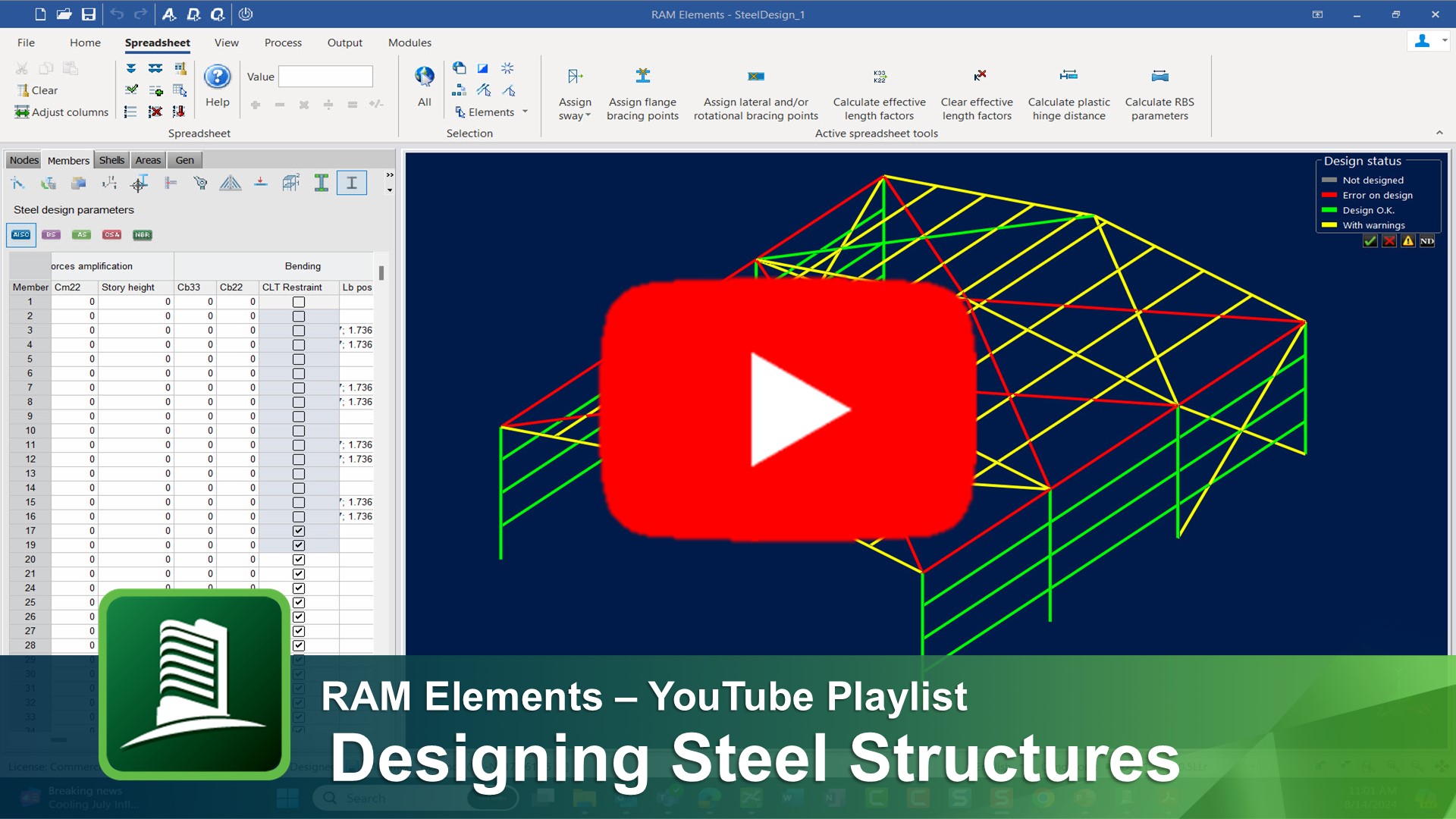
Task: Open the Gen spreadsheet tab
Action: [184, 160]
